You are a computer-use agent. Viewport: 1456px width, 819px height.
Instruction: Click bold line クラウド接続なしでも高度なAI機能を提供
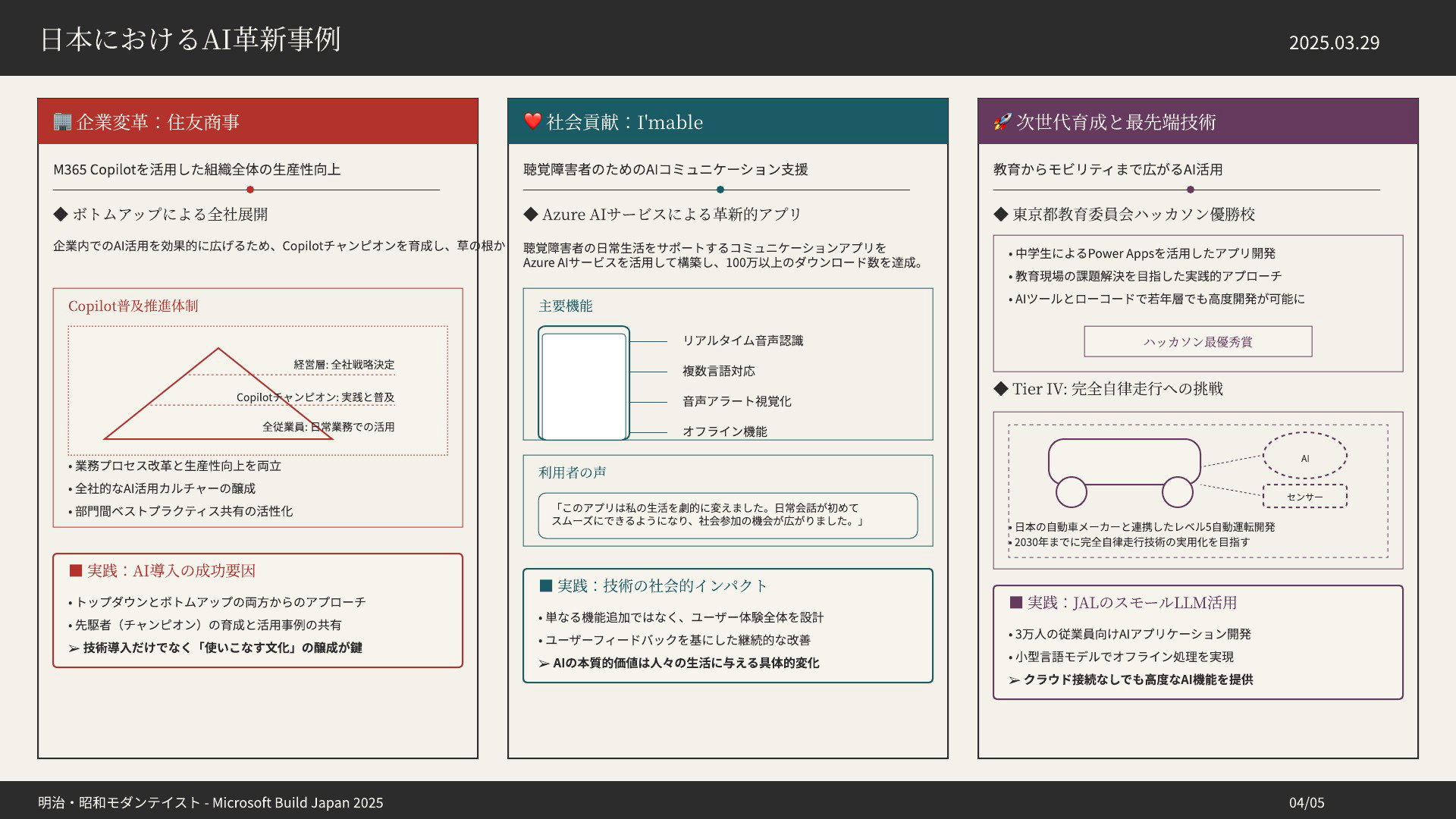(1131, 679)
